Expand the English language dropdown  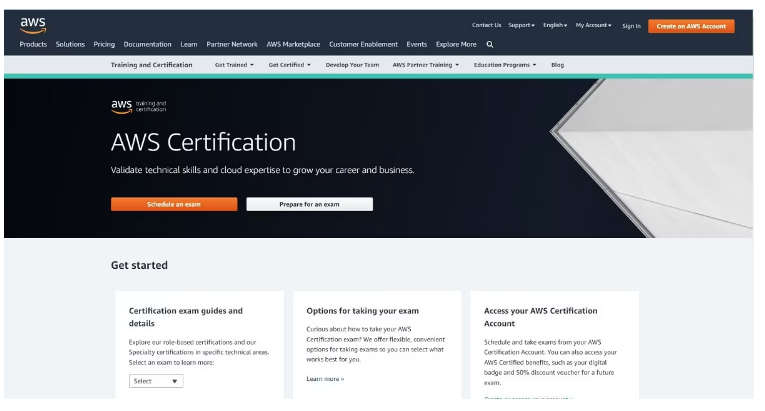pos(555,25)
